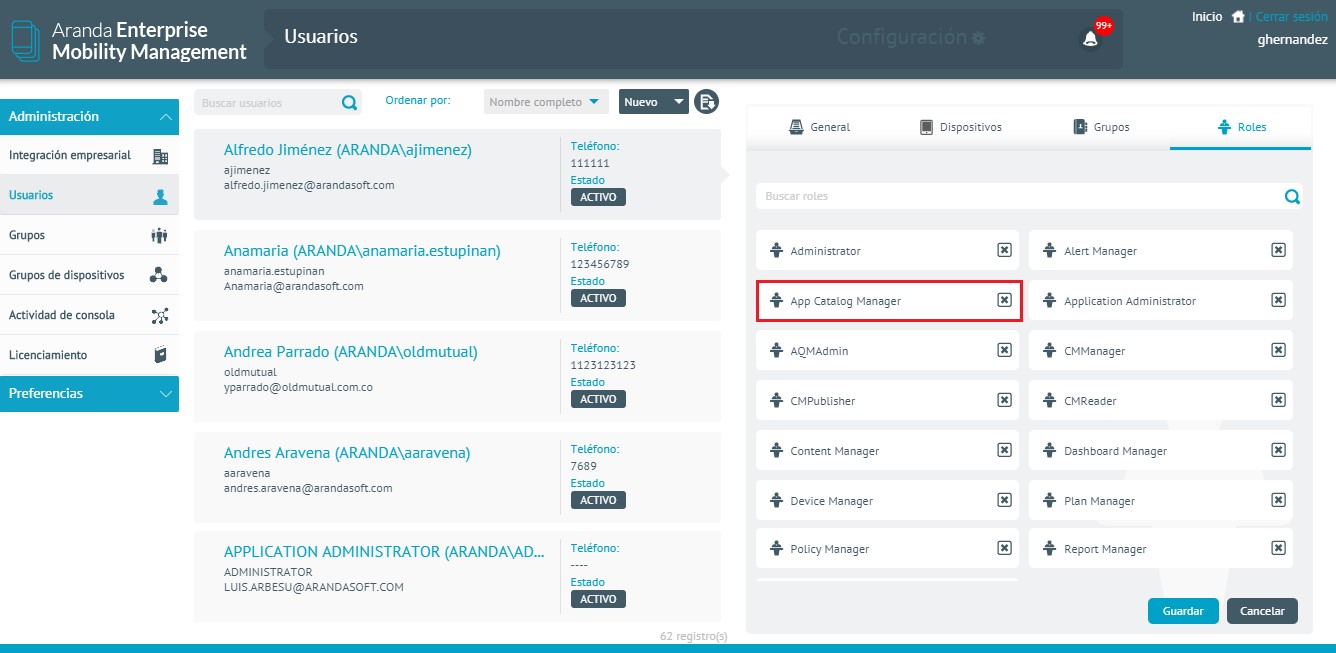Remove the CMReader role

pos(1278,400)
